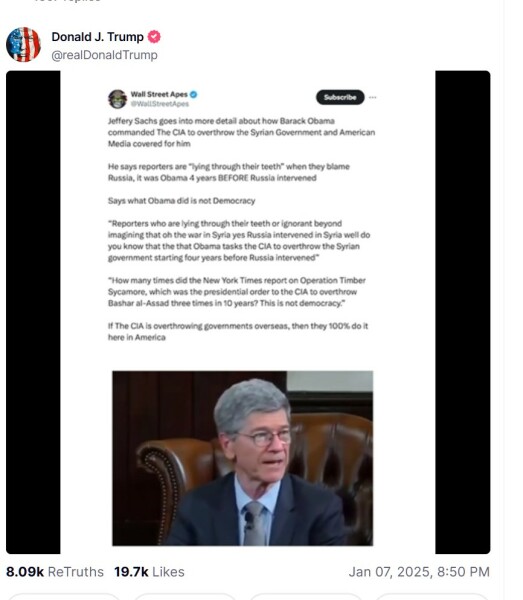Click the line "Says what Obama did is not Democracy"
The image size is (523, 600).
[x=181, y=201]
